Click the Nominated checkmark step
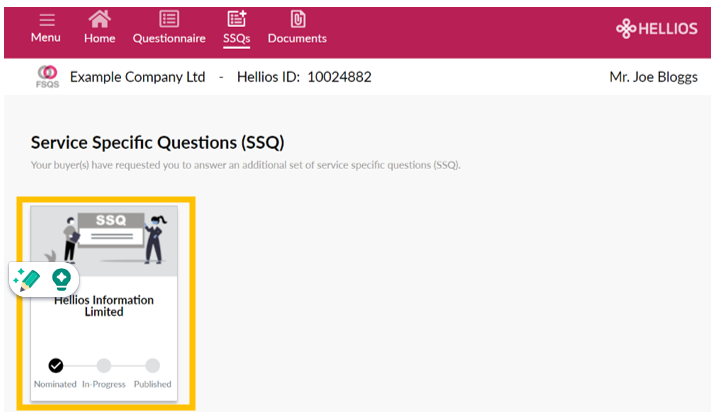This screenshot has width=719, height=420. [56, 366]
